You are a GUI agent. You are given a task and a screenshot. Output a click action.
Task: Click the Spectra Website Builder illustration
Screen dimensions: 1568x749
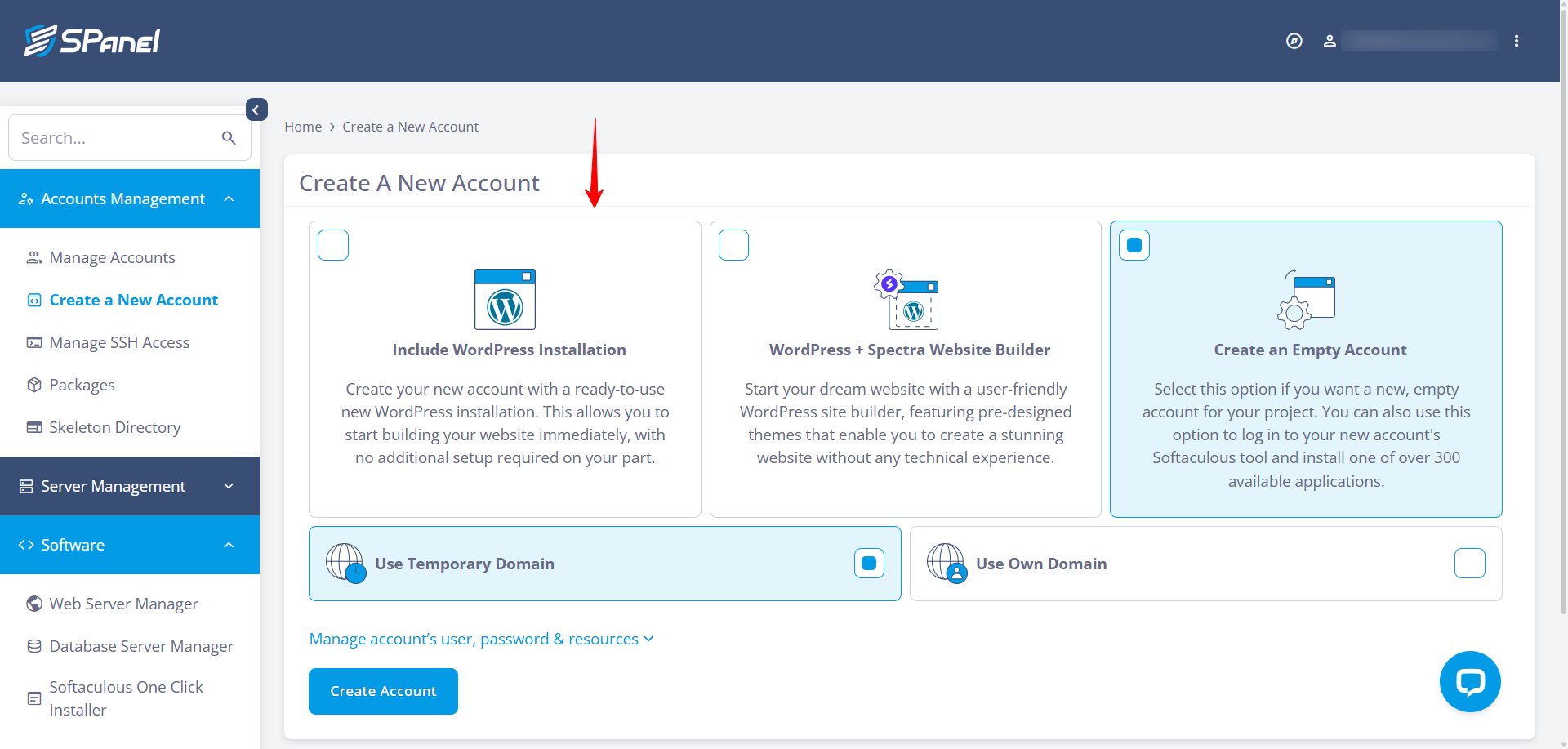click(x=906, y=299)
